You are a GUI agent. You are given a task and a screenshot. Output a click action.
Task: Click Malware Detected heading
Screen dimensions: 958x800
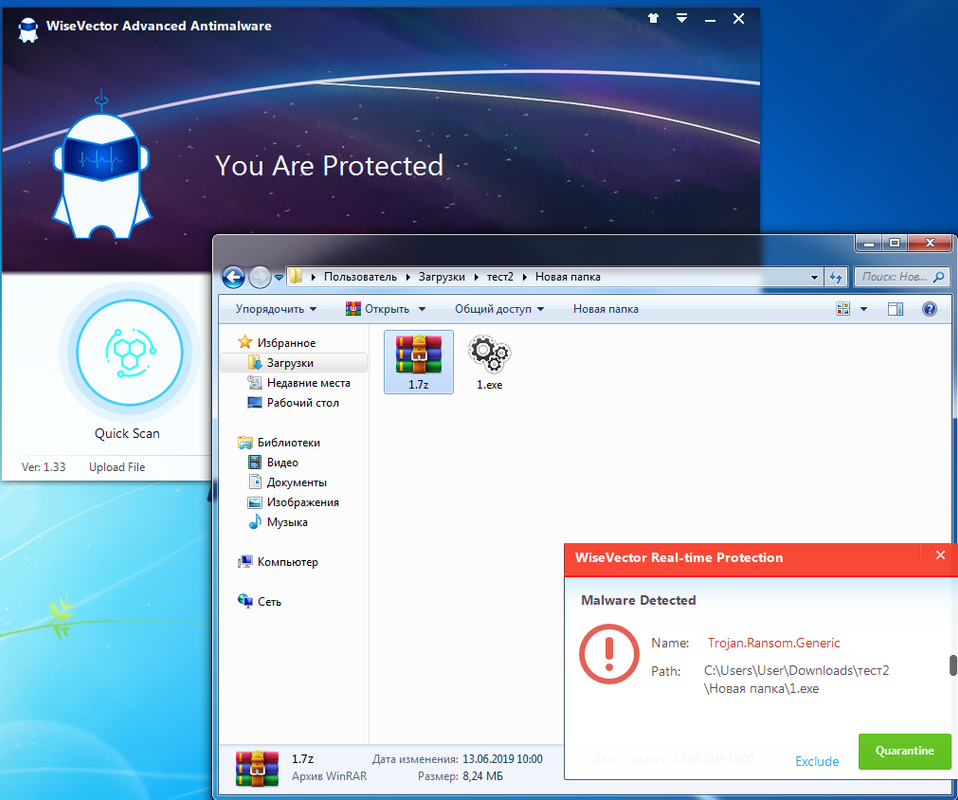coord(638,600)
